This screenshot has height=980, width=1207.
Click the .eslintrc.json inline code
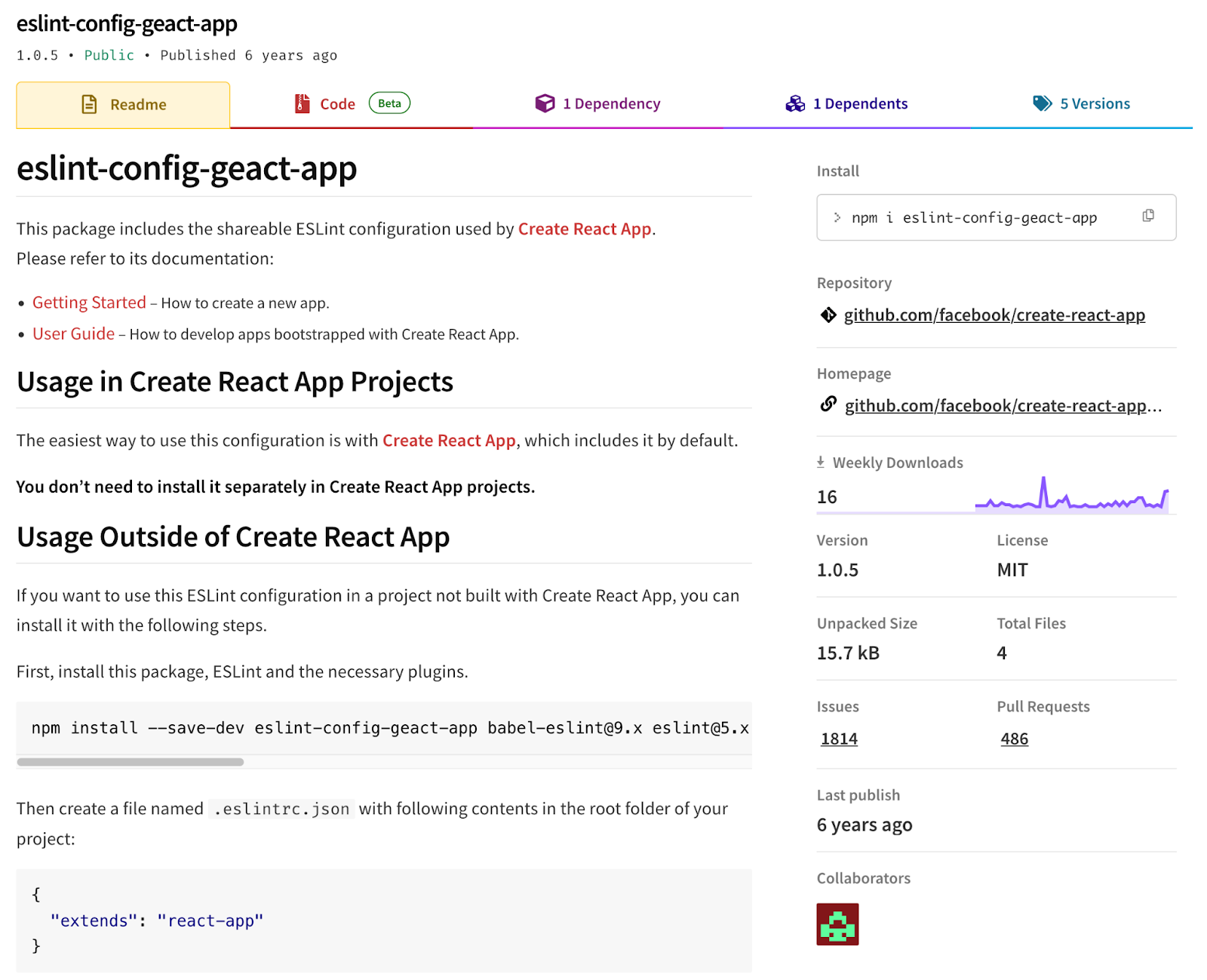(x=281, y=809)
